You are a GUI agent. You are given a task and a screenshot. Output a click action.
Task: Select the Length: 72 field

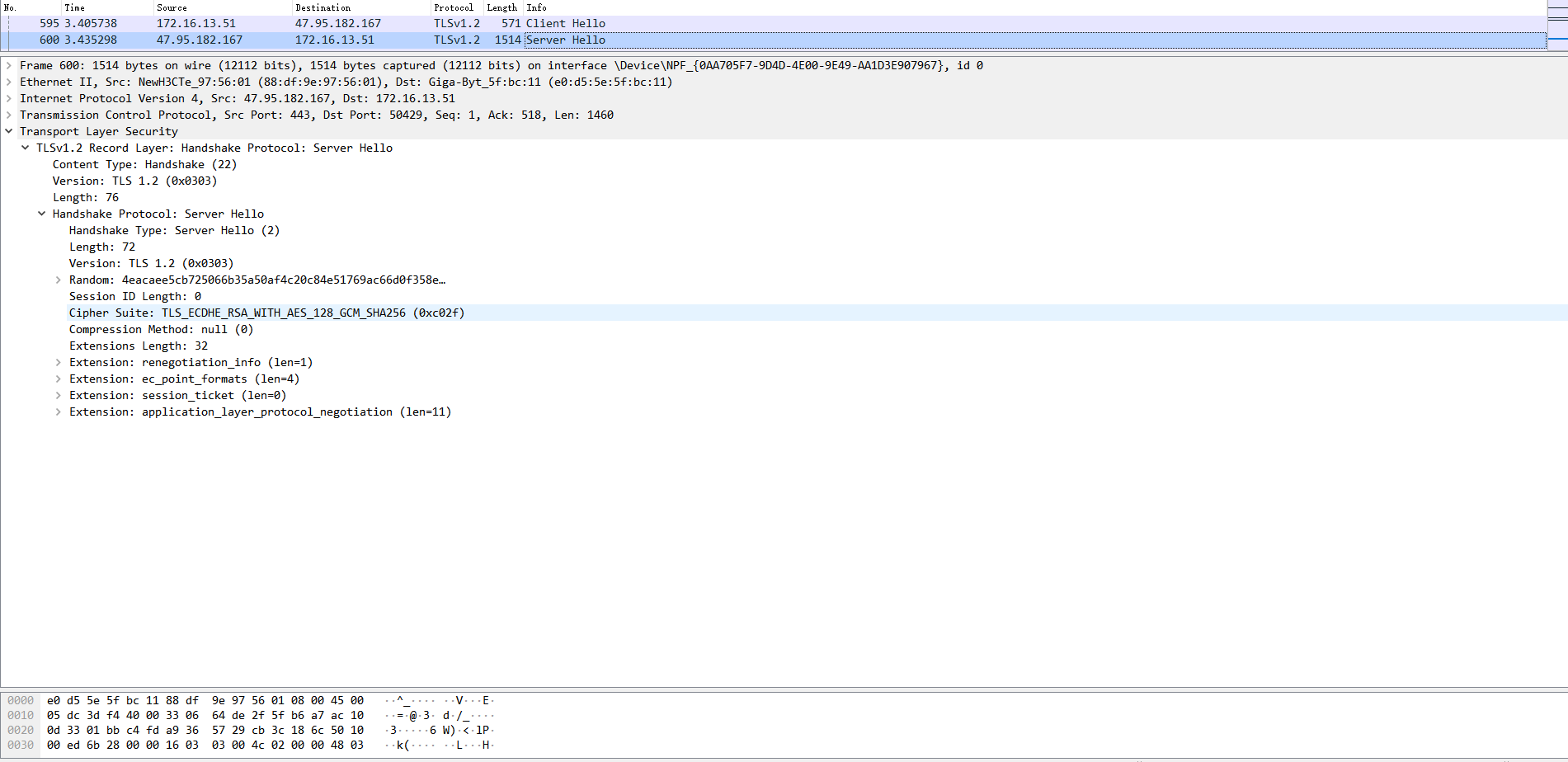click(x=102, y=247)
